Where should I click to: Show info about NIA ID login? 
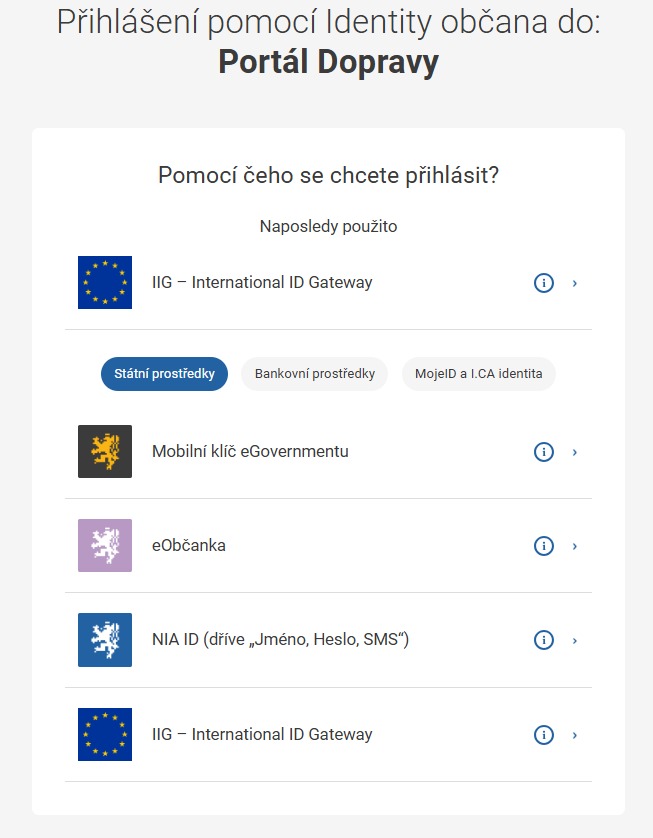(x=543, y=640)
